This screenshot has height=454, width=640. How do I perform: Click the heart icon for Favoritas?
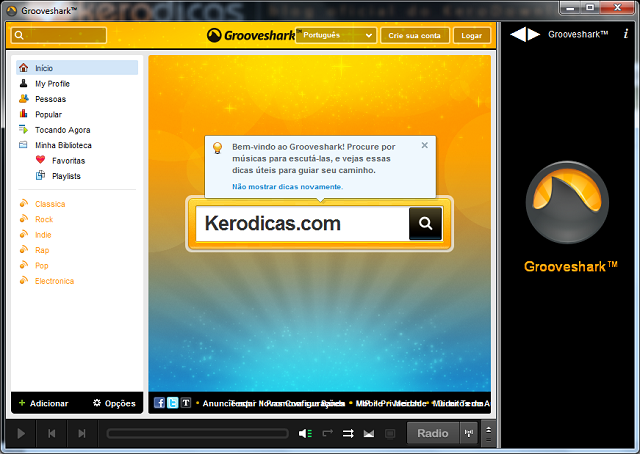[x=40, y=160]
